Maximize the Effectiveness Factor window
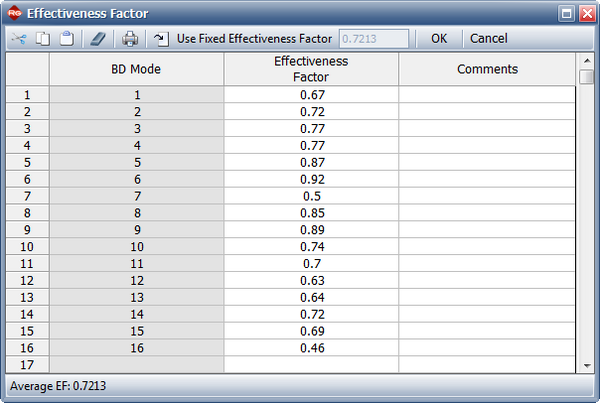The width and height of the screenshot is (600, 403). pos(566,14)
